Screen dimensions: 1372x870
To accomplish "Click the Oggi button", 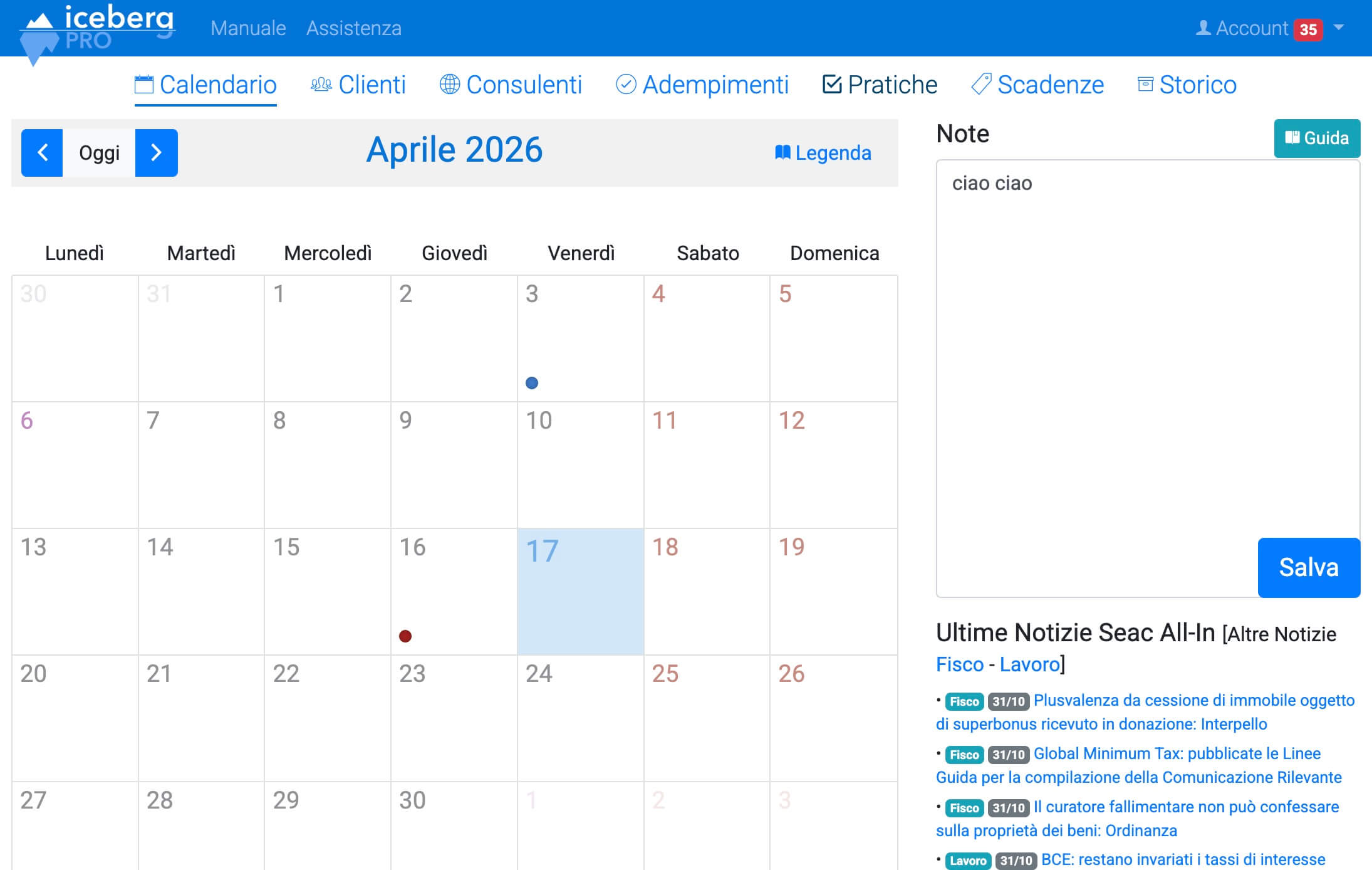I will pos(99,152).
